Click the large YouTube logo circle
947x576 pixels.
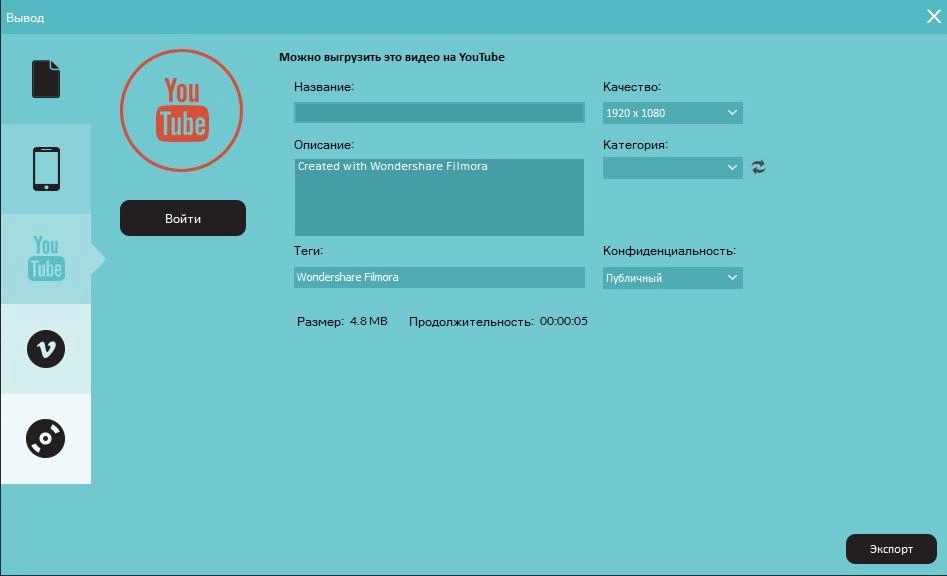click(x=182, y=110)
